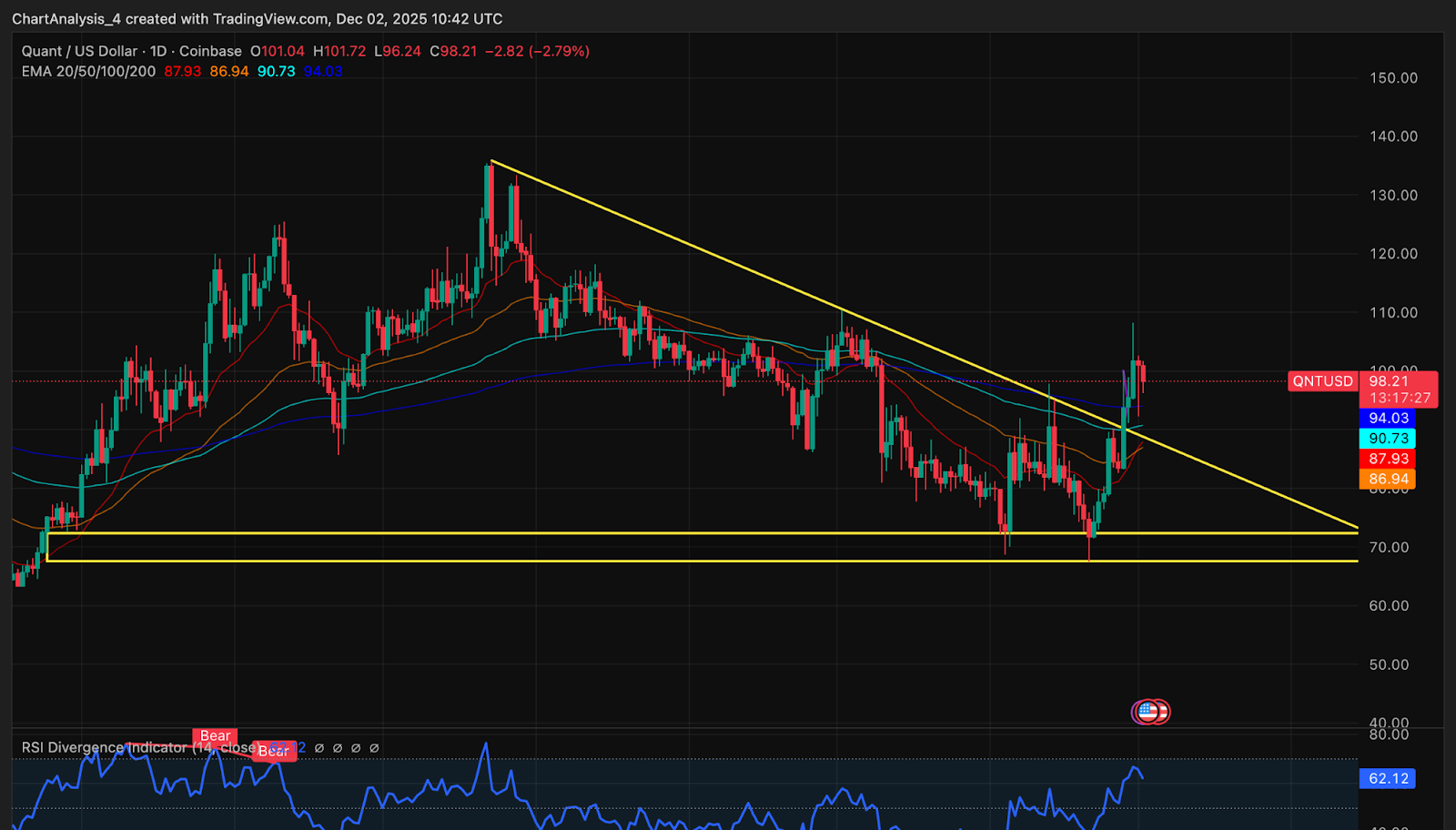Screen dimensions: 1456x830
Task: Click the 150.00 price scale label
Action: (1393, 78)
